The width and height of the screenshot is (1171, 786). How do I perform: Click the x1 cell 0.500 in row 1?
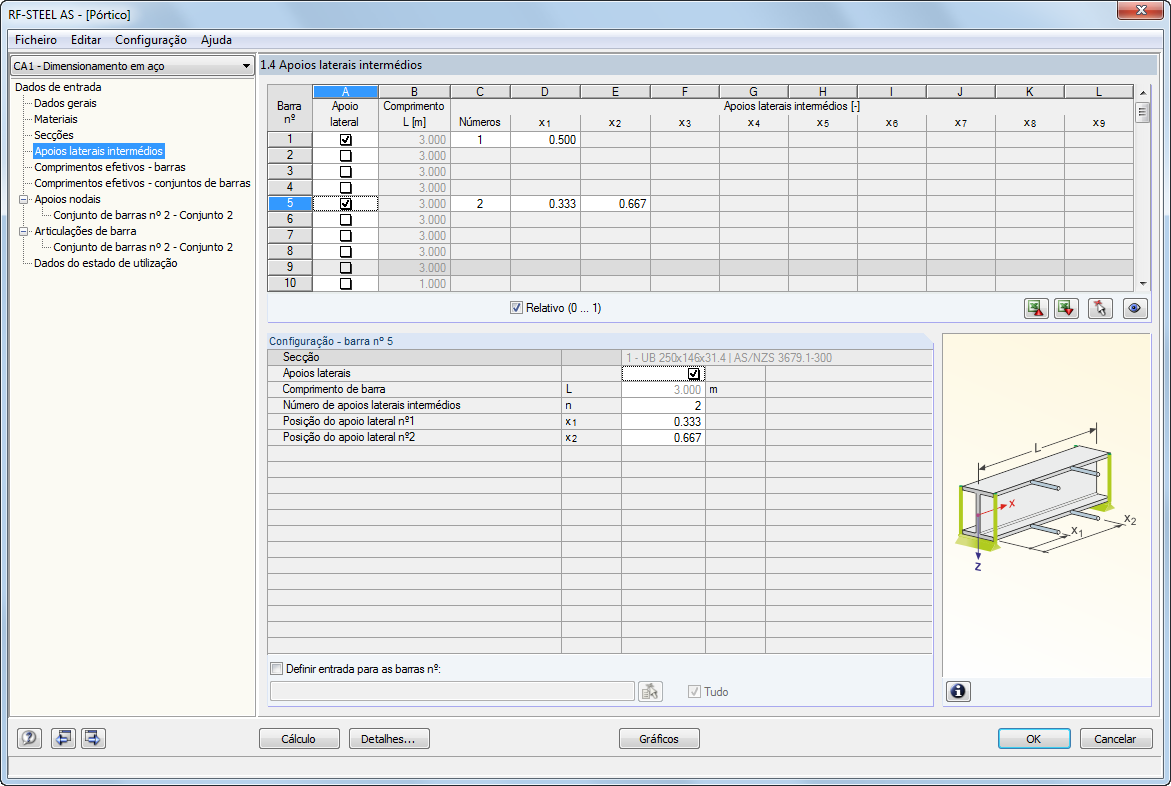pos(545,140)
